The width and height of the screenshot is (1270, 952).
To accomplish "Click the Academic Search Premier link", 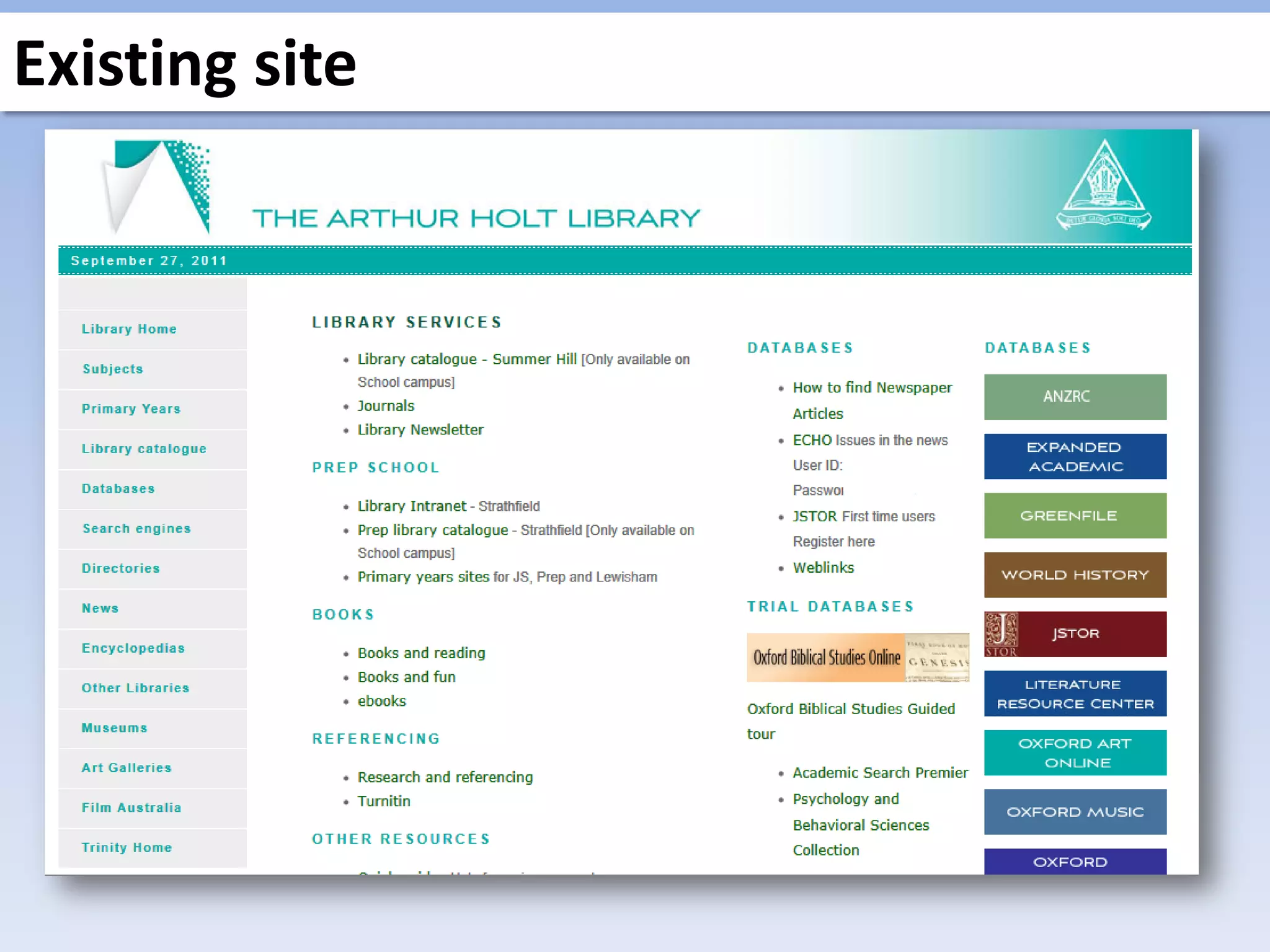I will (x=880, y=773).
